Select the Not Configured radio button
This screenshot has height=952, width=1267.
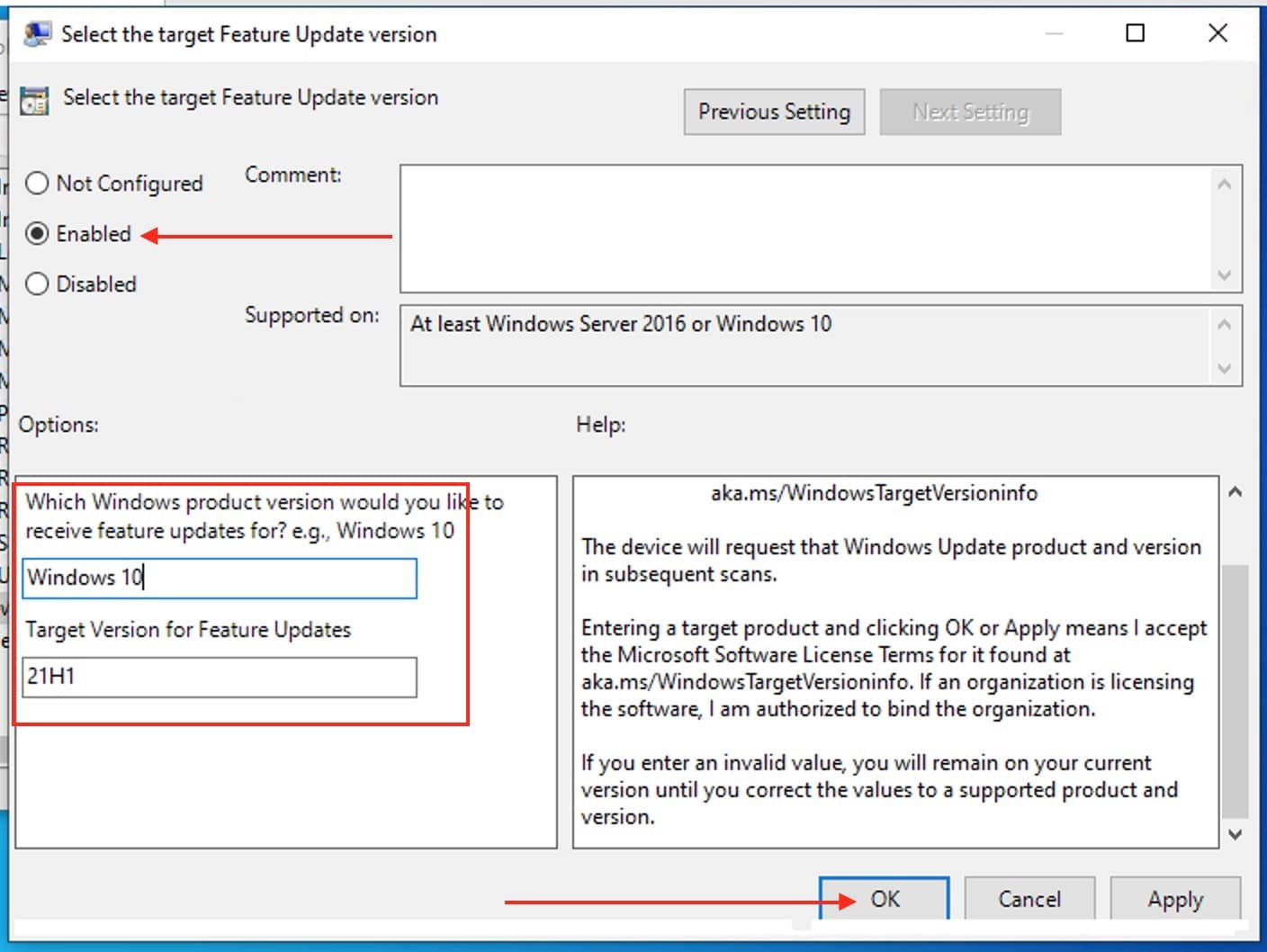(x=38, y=184)
